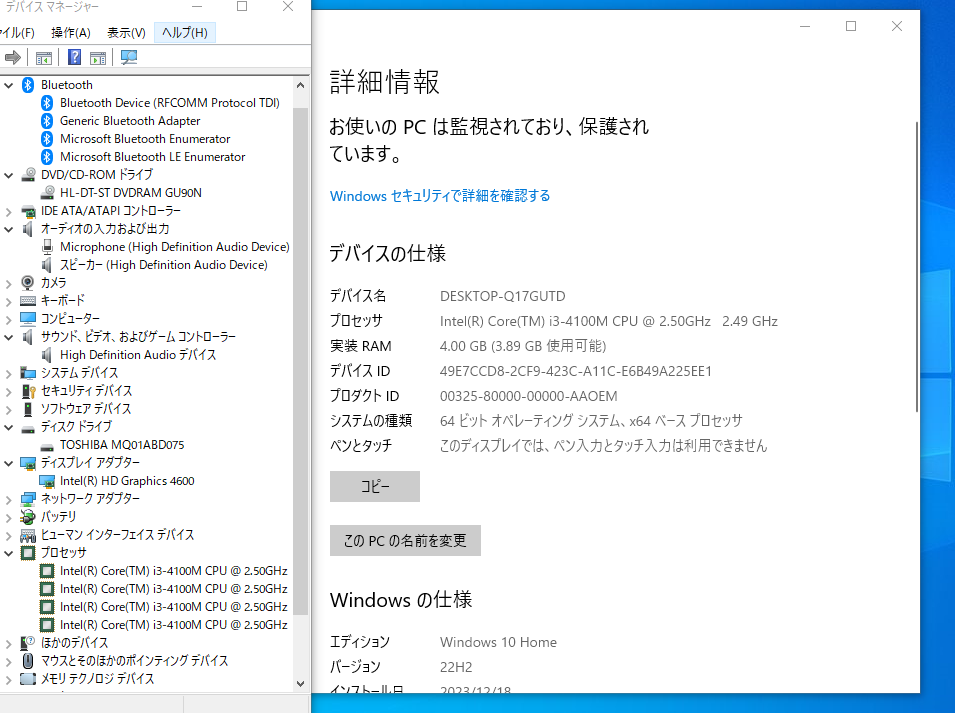The width and height of the screenshot is (955, 713).
Task: Minimize the デバイス マネージャー window
Action: (197, 7)
